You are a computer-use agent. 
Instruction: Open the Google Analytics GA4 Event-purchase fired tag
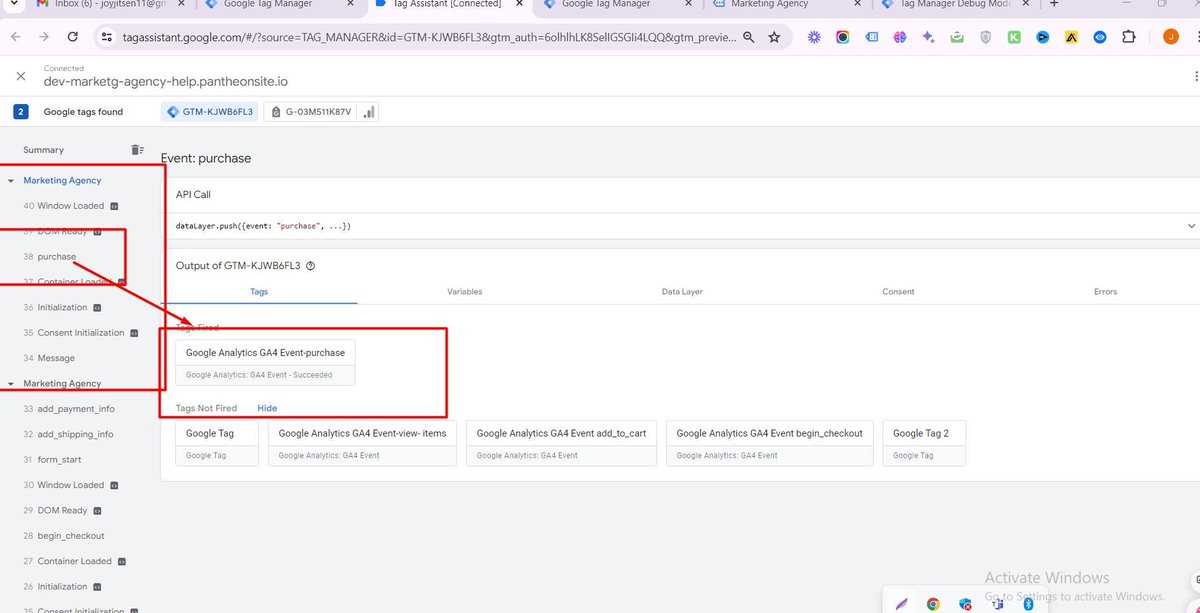pyautogui.click(x=265, y=352)
